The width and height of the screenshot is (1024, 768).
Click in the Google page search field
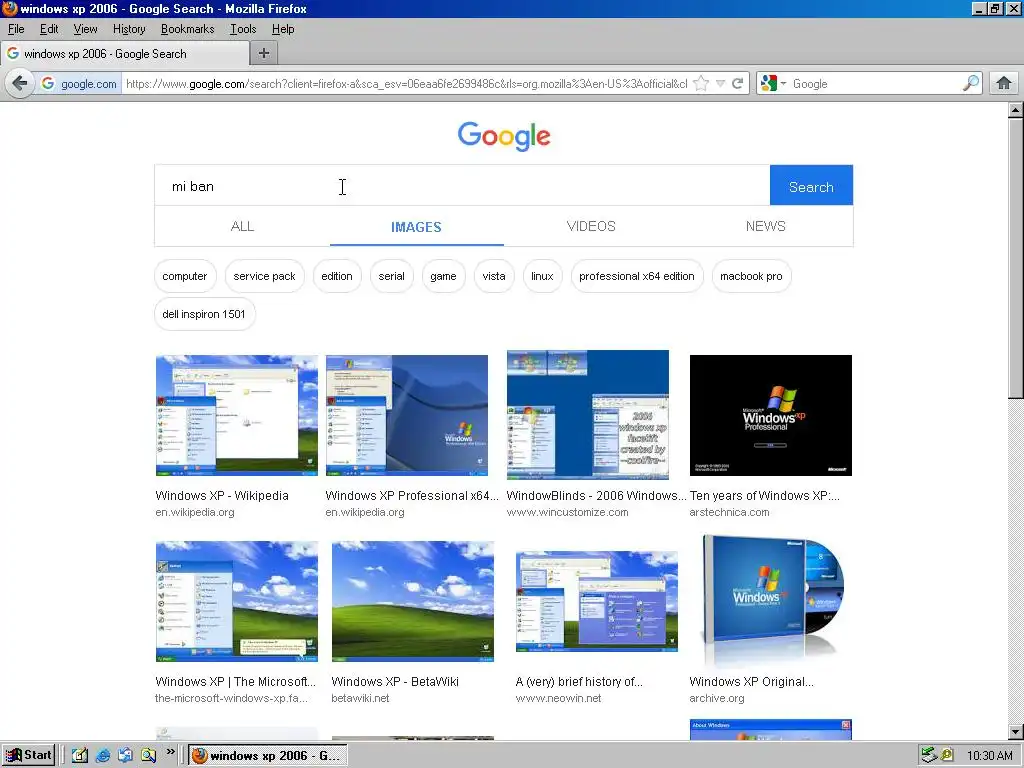coord(462,186)
